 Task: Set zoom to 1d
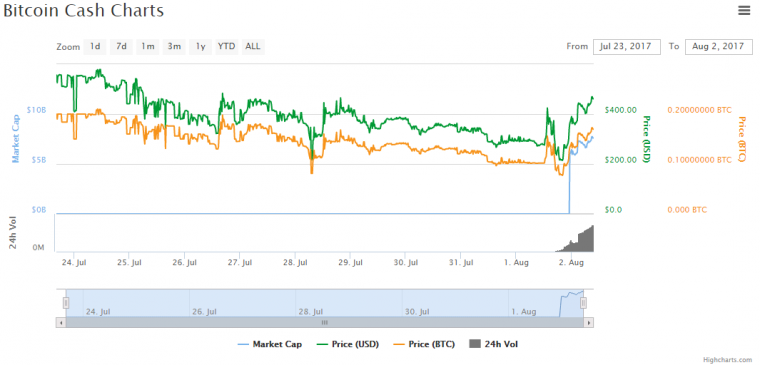point(95,47)
